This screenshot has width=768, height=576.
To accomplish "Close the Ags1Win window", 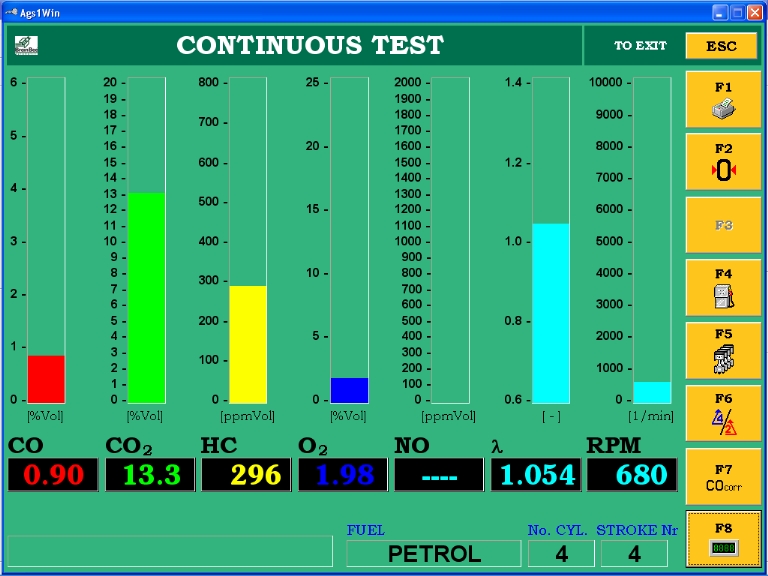I will 755,13.
